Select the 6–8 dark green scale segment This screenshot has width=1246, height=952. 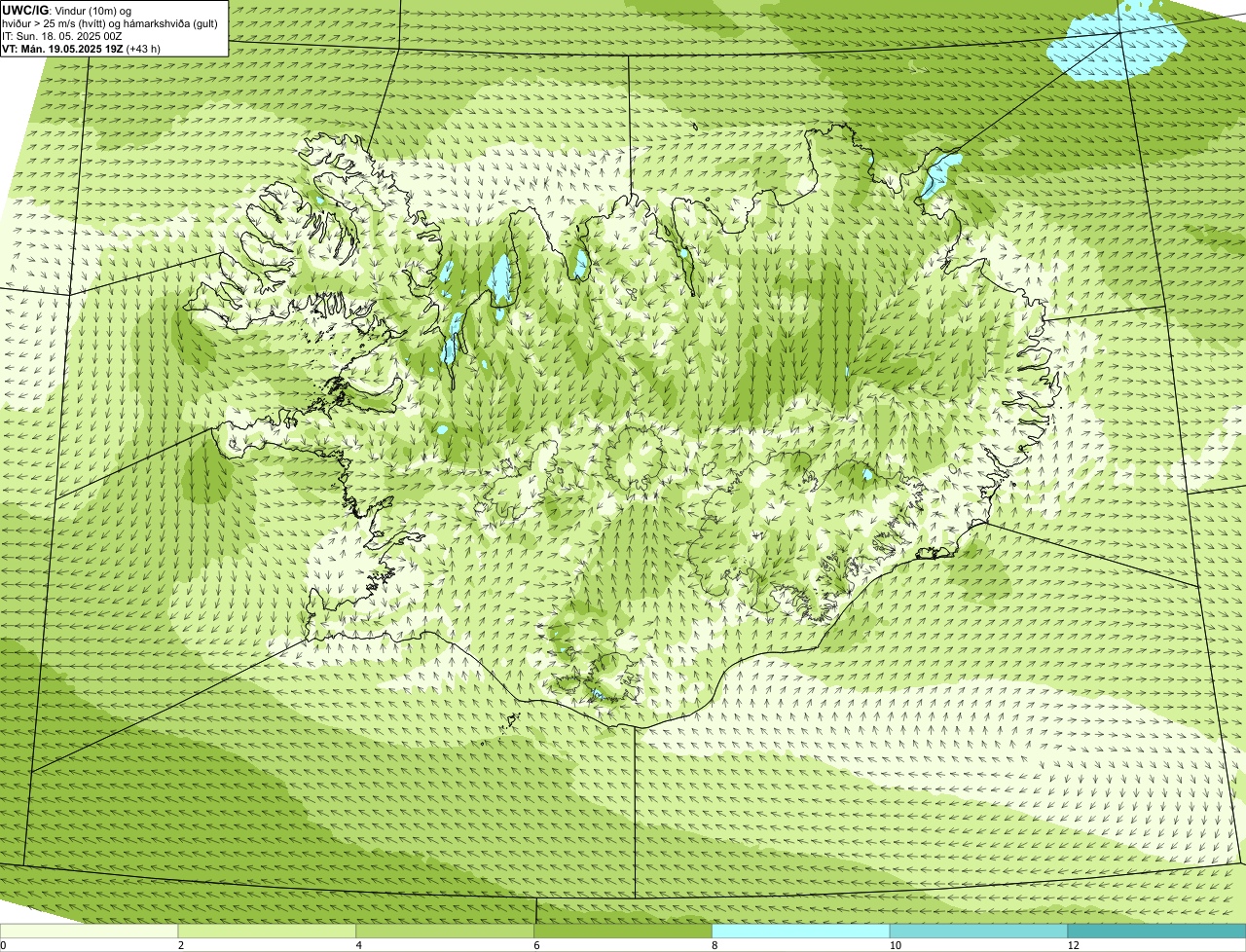[623, 931]
